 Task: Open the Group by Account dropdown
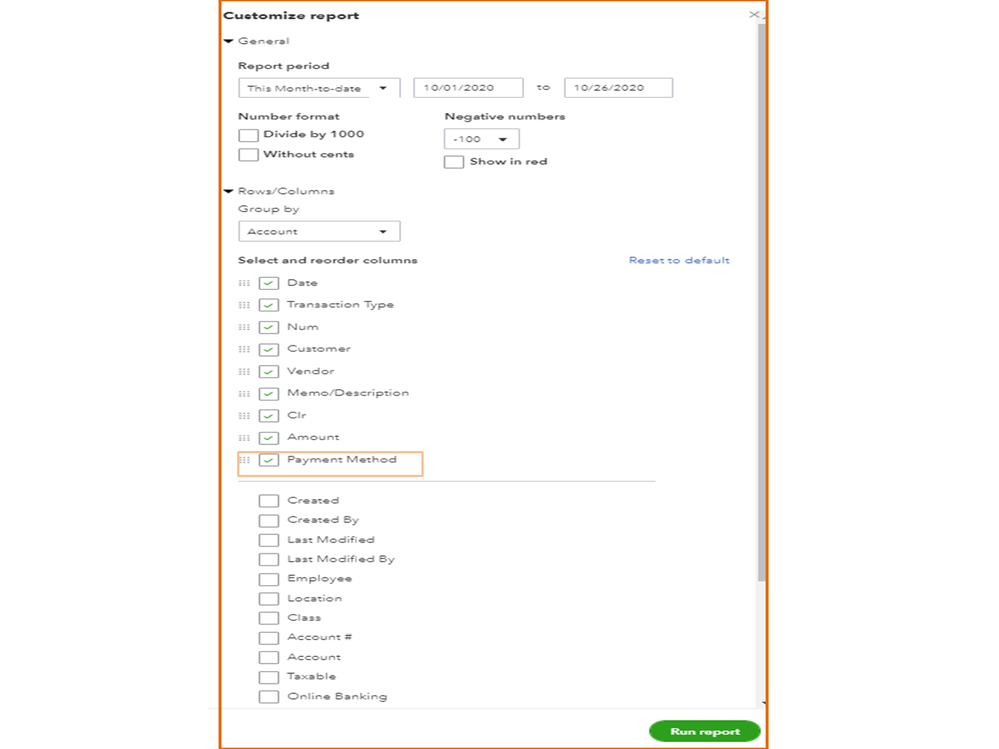pyautogui.click(x=318, y=232)
